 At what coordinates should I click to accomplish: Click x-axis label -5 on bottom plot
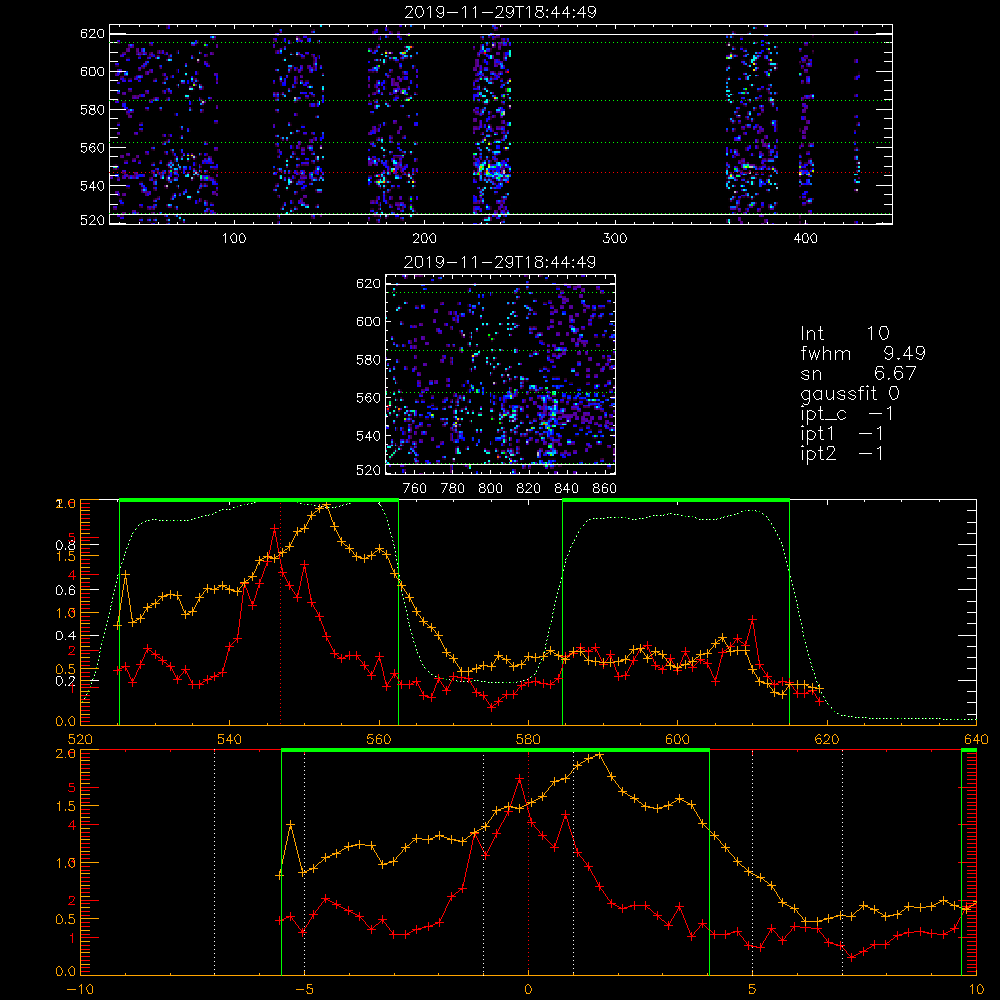coord(304,990)
